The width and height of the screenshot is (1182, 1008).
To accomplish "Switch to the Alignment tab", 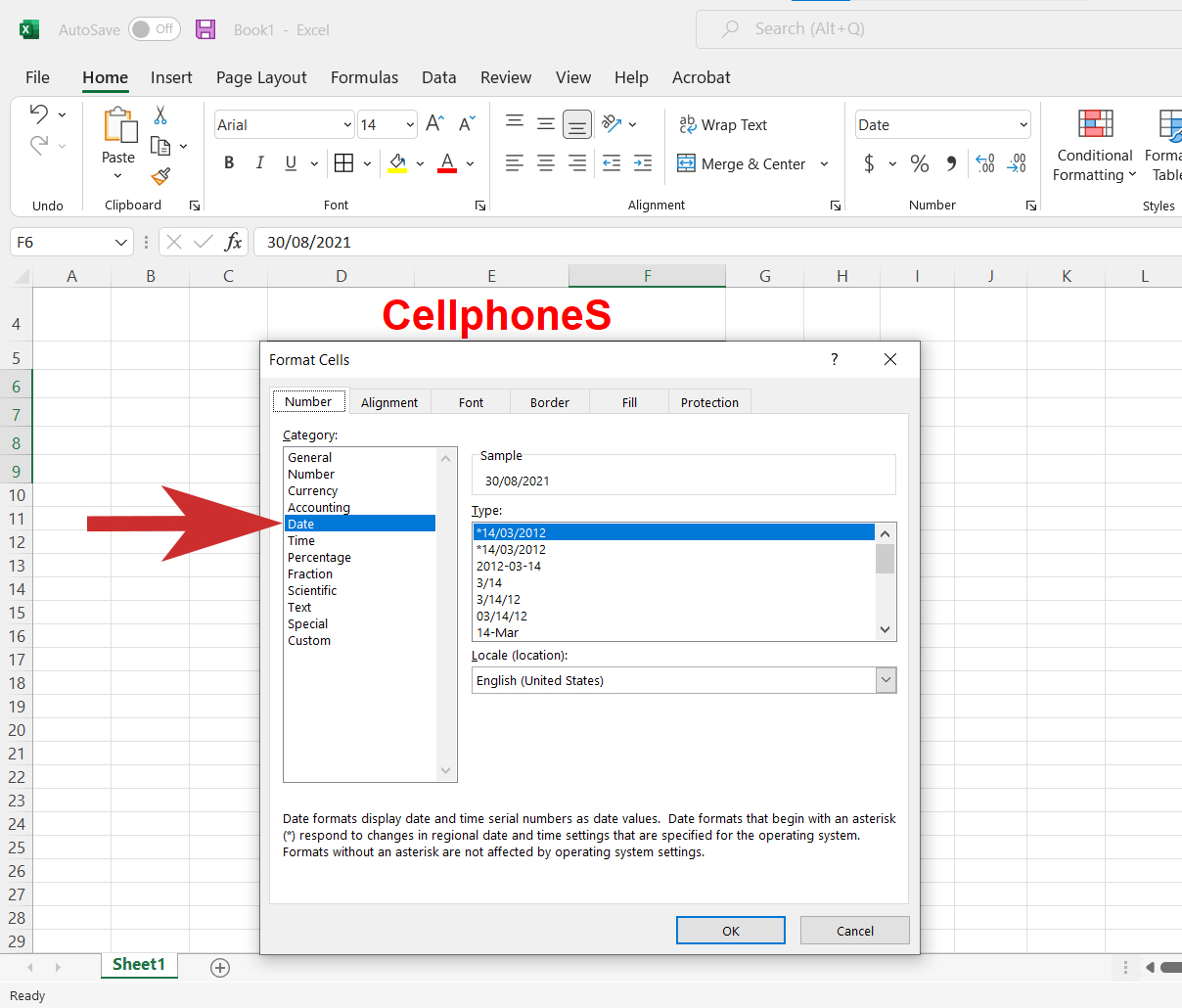I will (388, 402).
